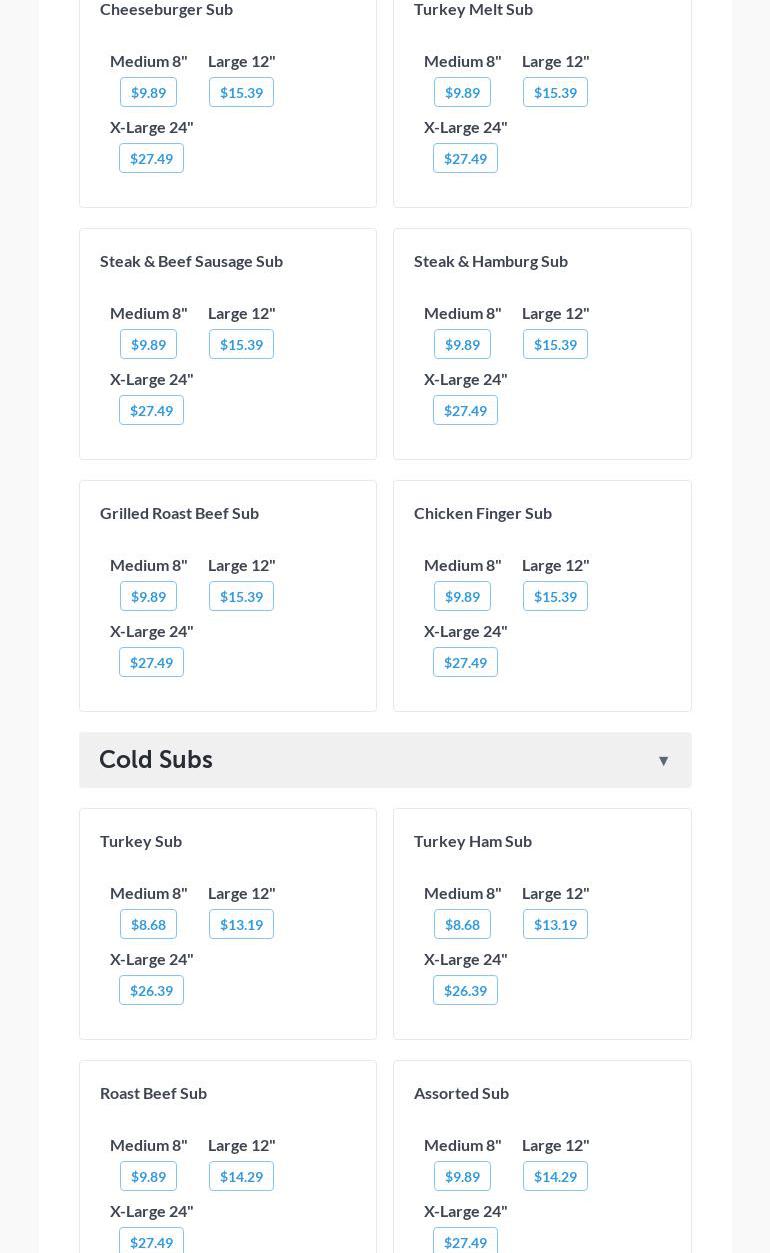Choose Turkey Ham Sub Large 12" $13.19
Screen dimensions: 770x1253
tap(555, 925)
